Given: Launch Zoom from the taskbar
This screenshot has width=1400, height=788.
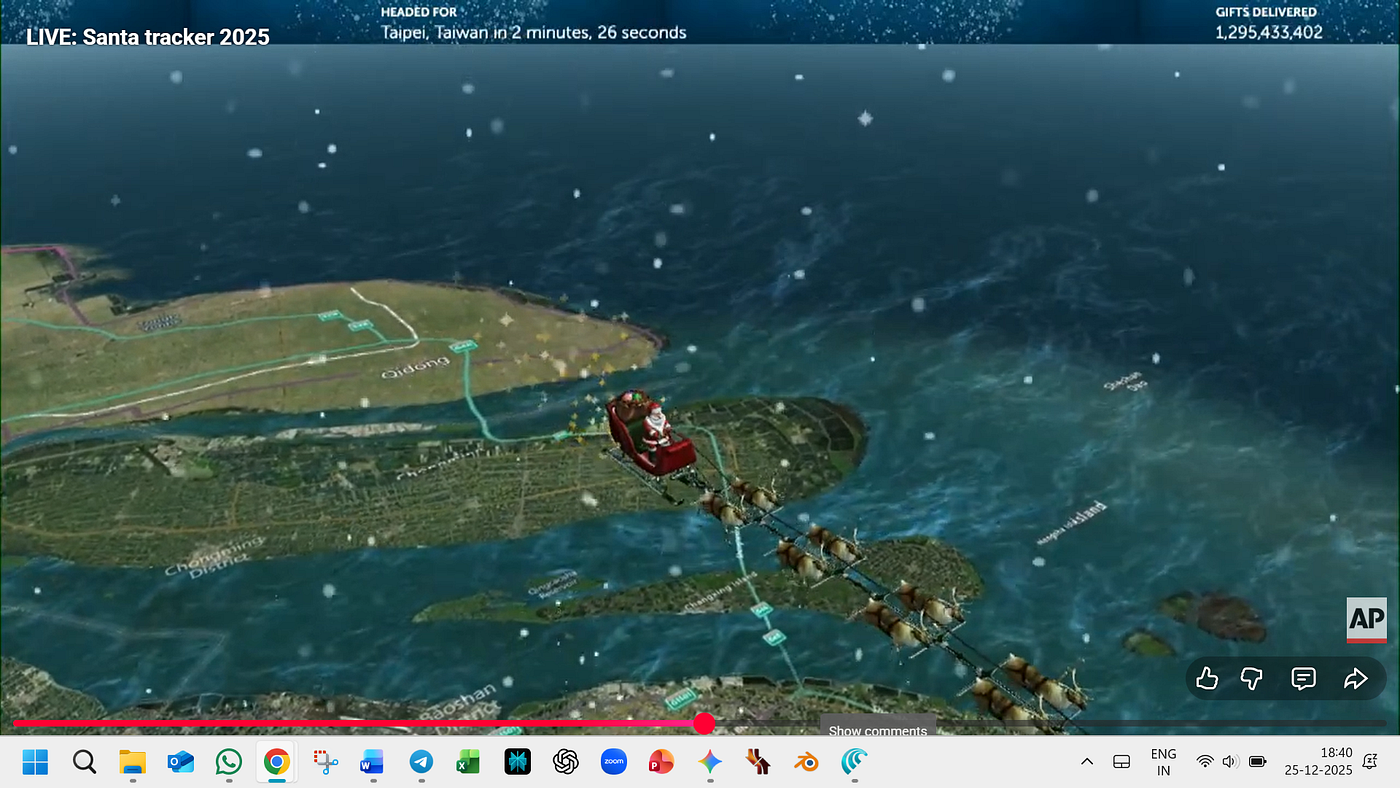Looking at the screenshot, I should (614, 762).
